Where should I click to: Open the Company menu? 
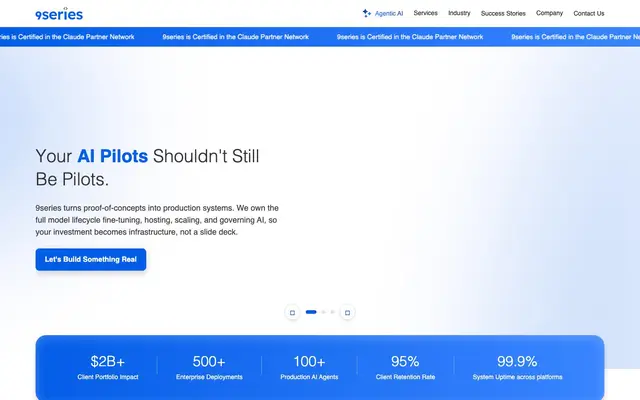[x=549, y=13]
